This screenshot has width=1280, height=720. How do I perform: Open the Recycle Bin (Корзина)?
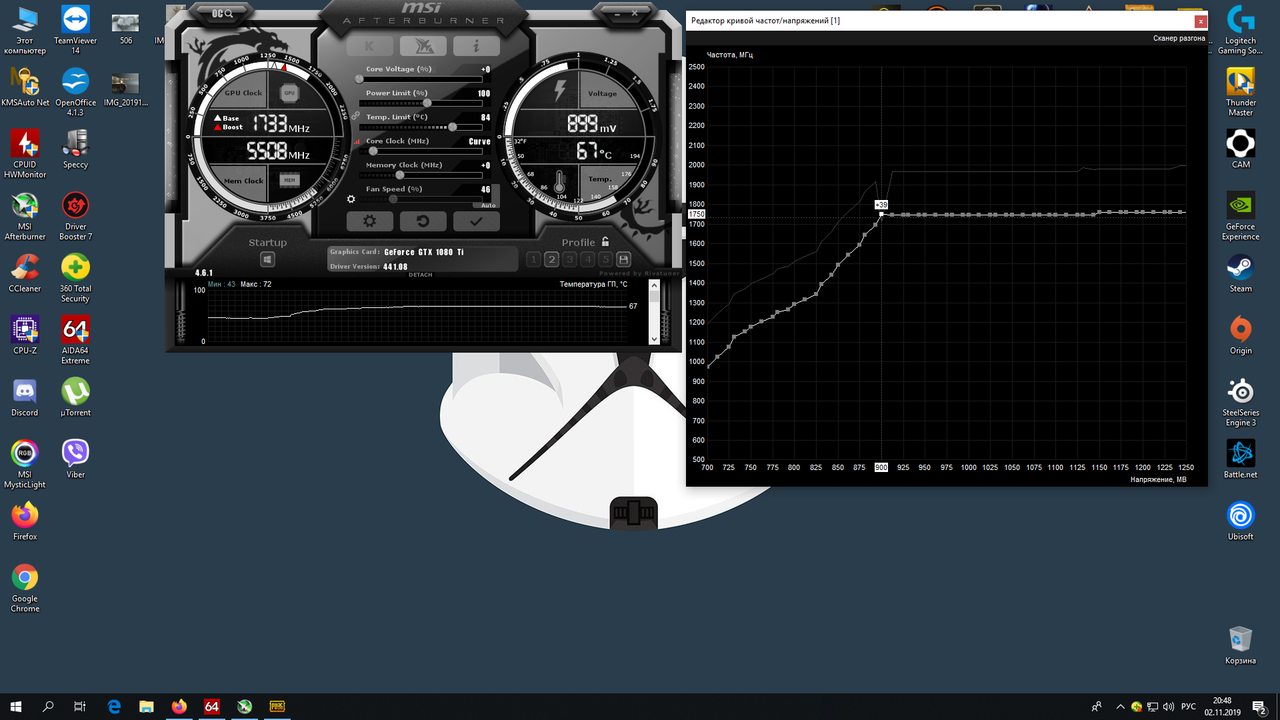pyautogui.click(x=1241, y=645)
